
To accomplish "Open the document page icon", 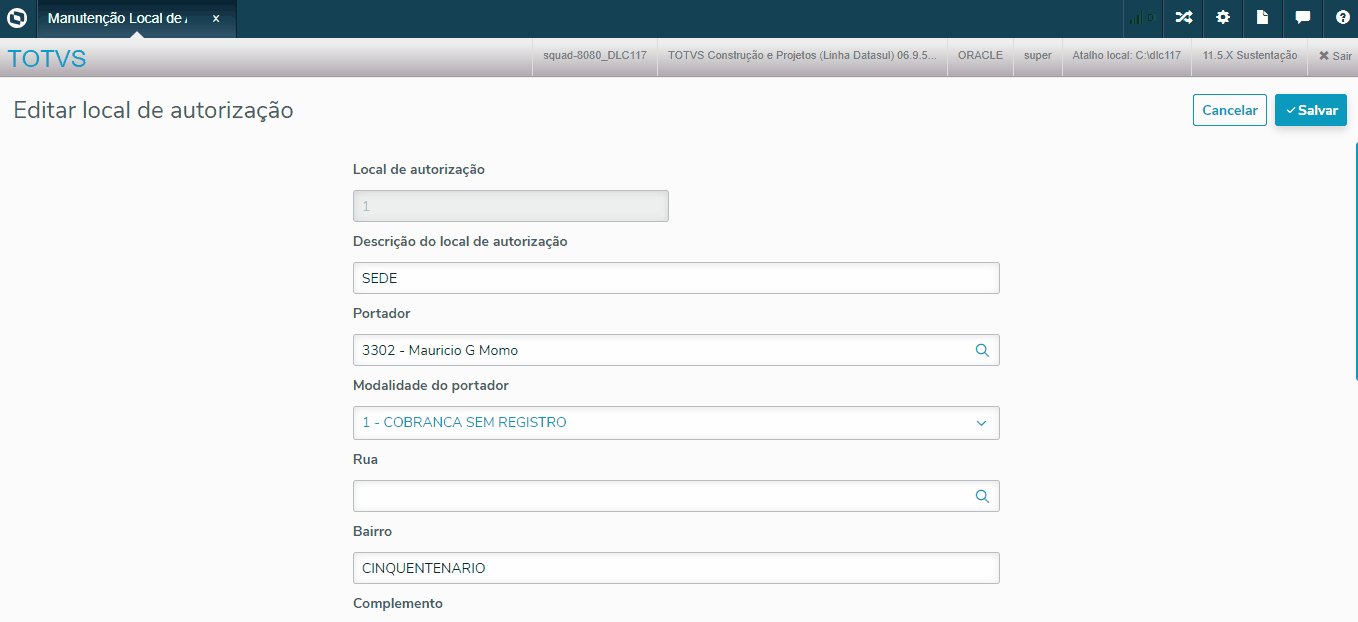I will tap(1263, 18).
